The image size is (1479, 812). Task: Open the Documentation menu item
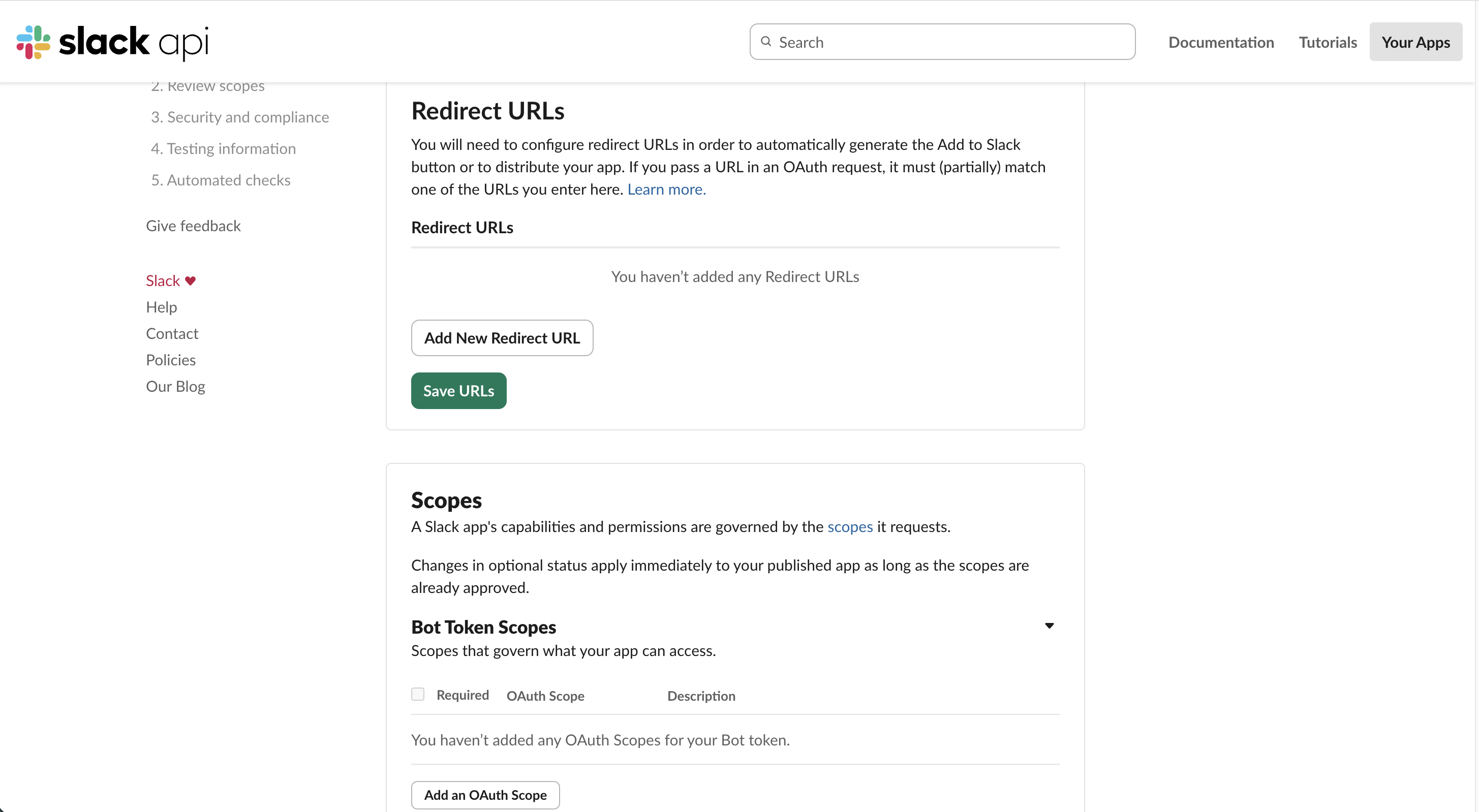[1221, 42]
